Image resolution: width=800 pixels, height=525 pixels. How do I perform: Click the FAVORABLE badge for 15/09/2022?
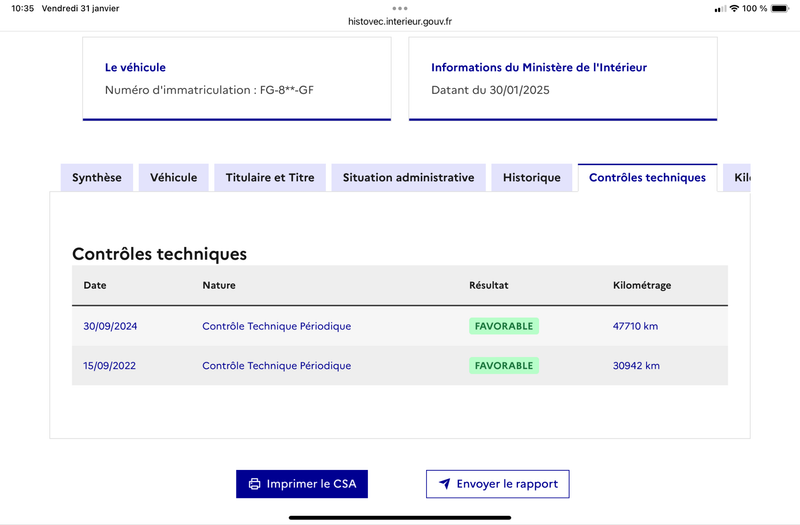pos(504,365)
